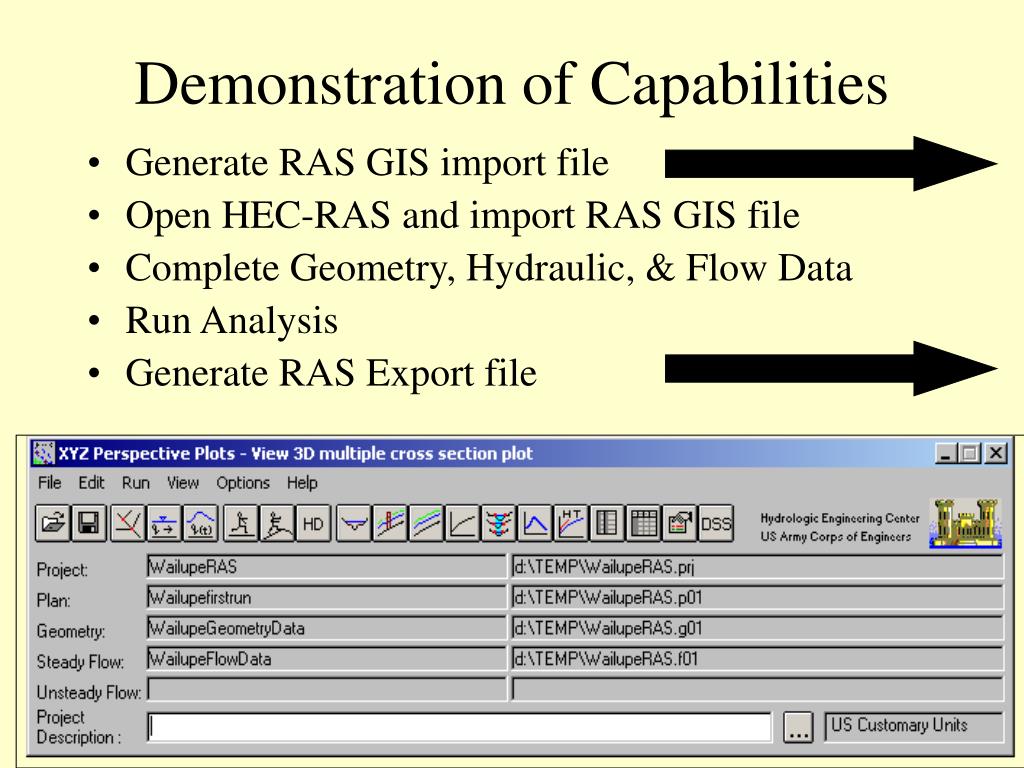The image size is (1024, 768).
Task: View computed rating curves icon
Action: coord(462,523)
